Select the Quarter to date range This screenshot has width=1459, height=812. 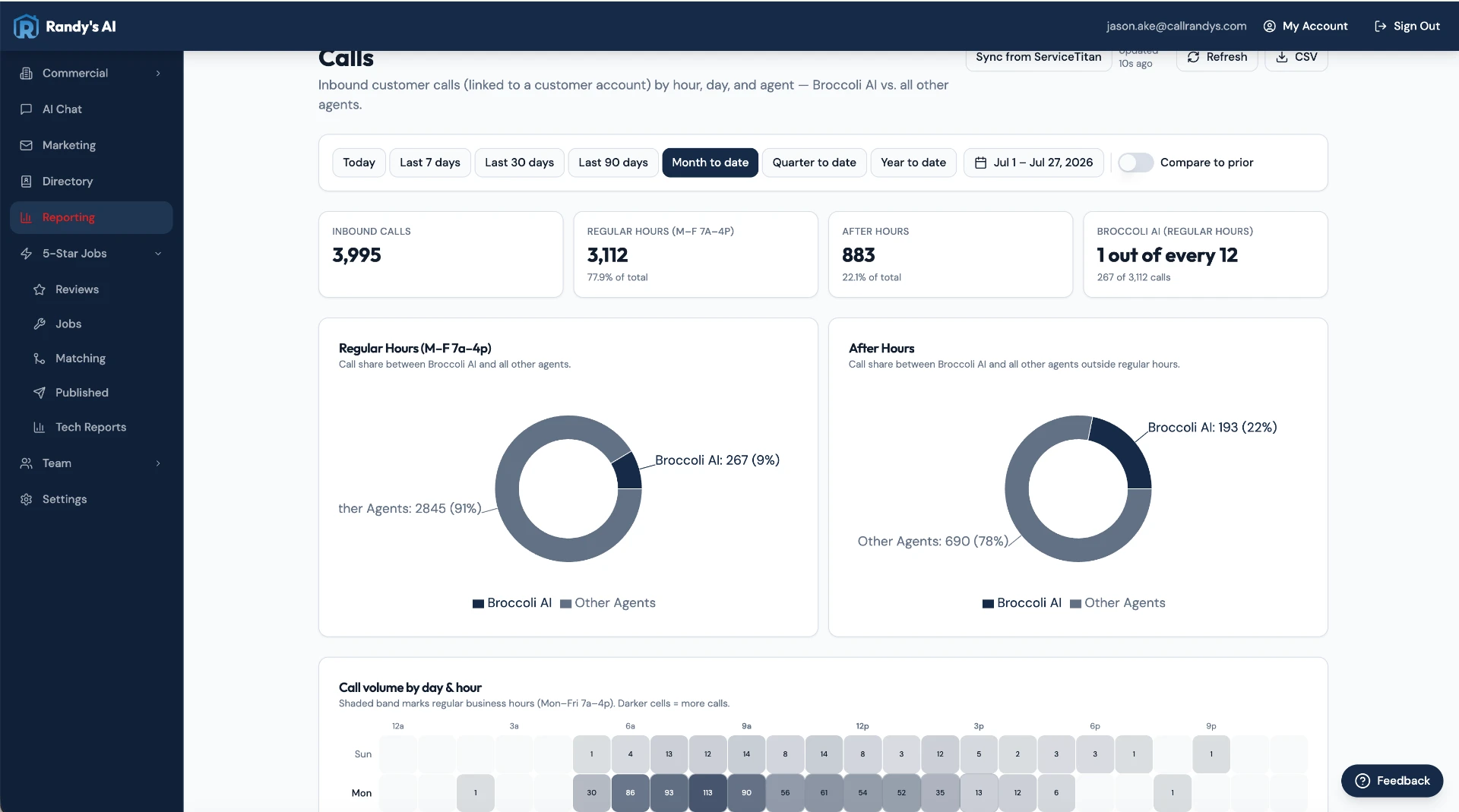tap(814, 163)
